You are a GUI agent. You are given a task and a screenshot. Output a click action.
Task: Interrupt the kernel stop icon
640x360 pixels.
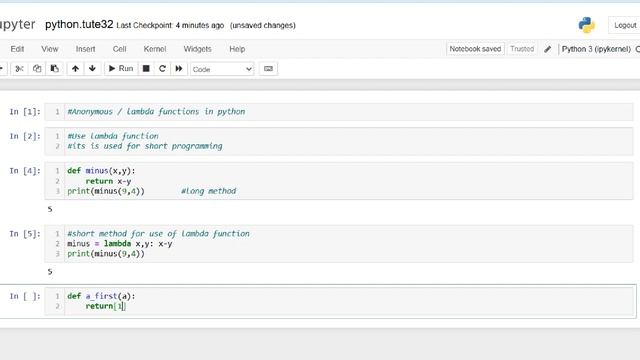[146, 69]
